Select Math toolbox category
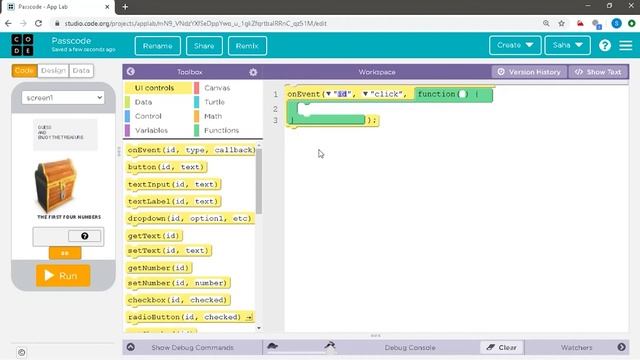Image resolution: width=640 pixels, height=360 pixels. 213,116
